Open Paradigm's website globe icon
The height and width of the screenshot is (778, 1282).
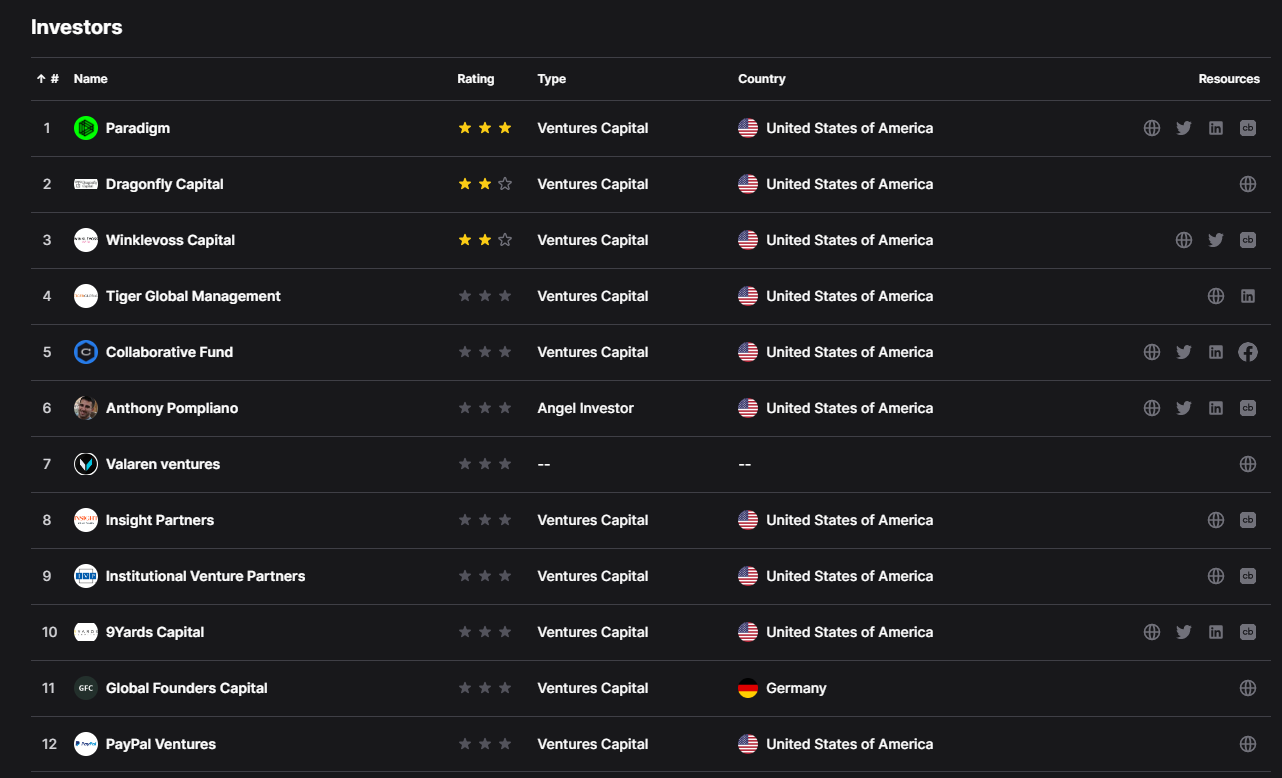pyautogui.click(x=1152, y=128)
